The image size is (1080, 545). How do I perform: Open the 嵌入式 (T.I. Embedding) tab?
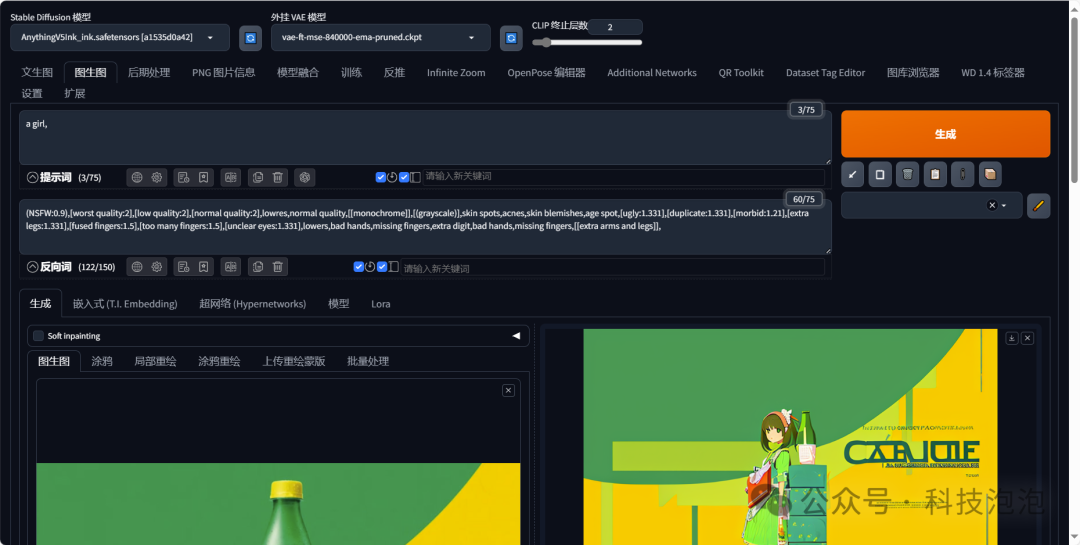pos(125,304)
